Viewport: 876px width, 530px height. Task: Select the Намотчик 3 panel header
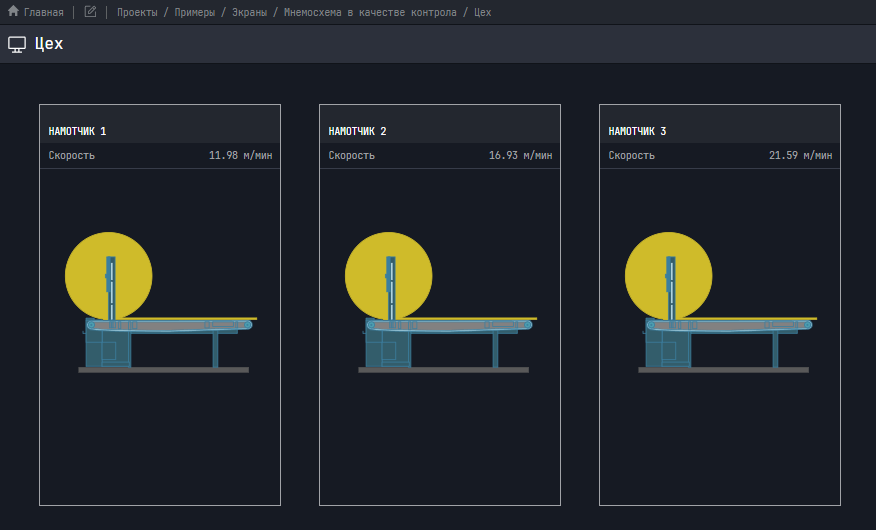[x=638, y=131]
